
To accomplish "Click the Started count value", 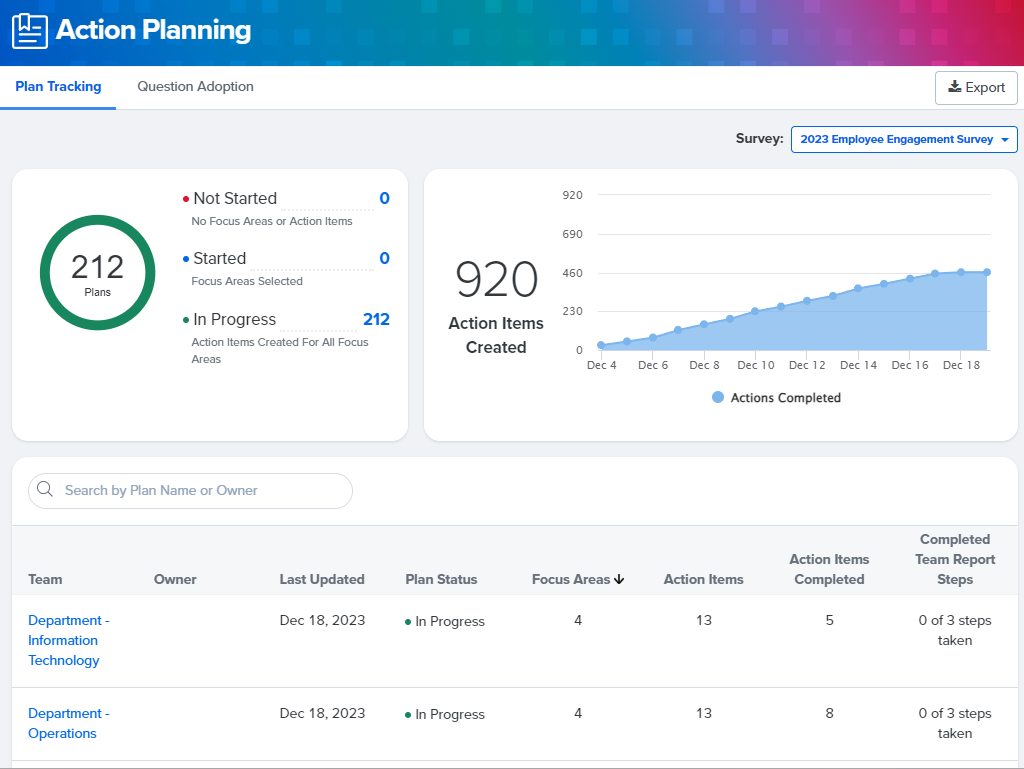I will coord(384,259).
